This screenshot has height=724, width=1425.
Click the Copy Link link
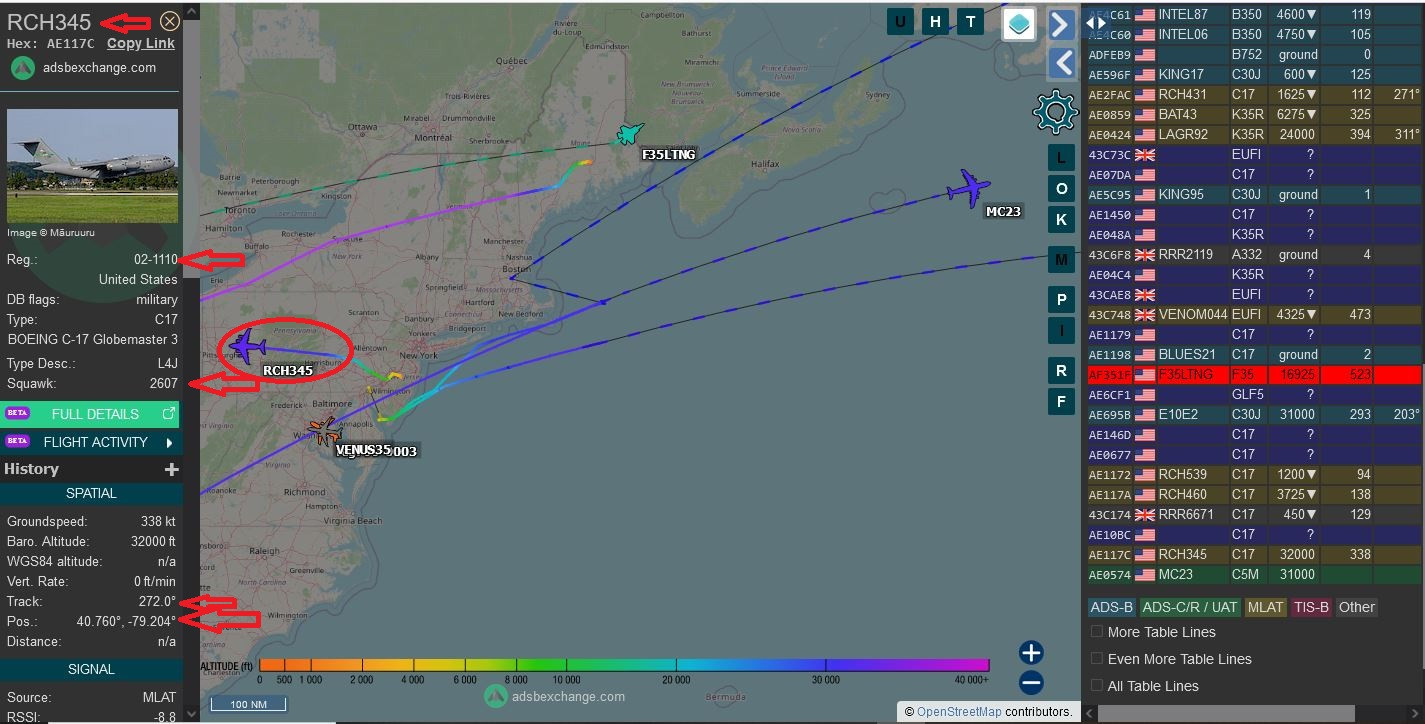140,43
